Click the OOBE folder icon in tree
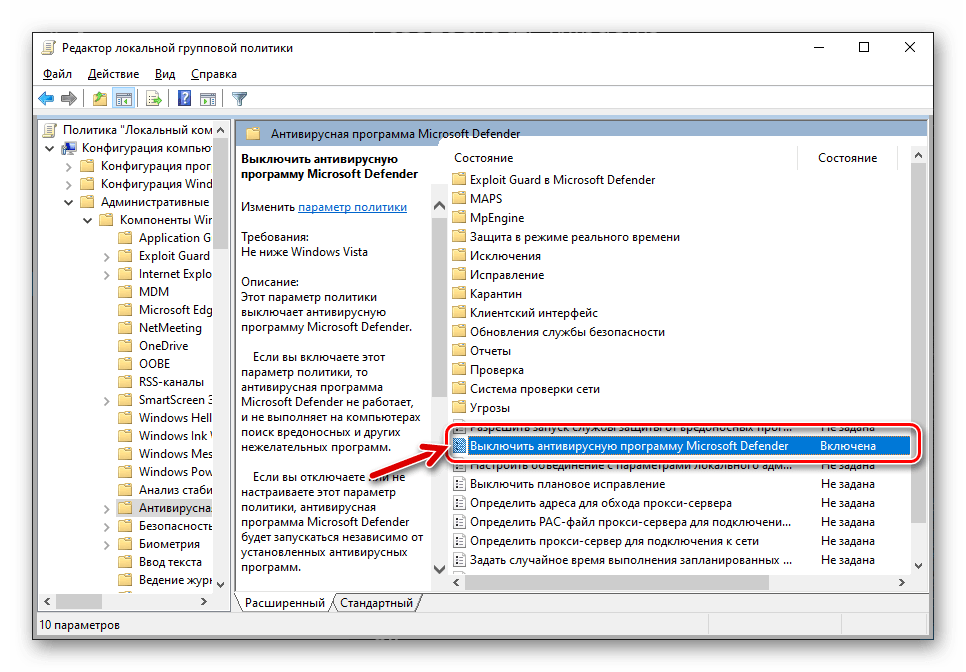Image resolution: width=966 pixels, height=672 pixels. 125,363
